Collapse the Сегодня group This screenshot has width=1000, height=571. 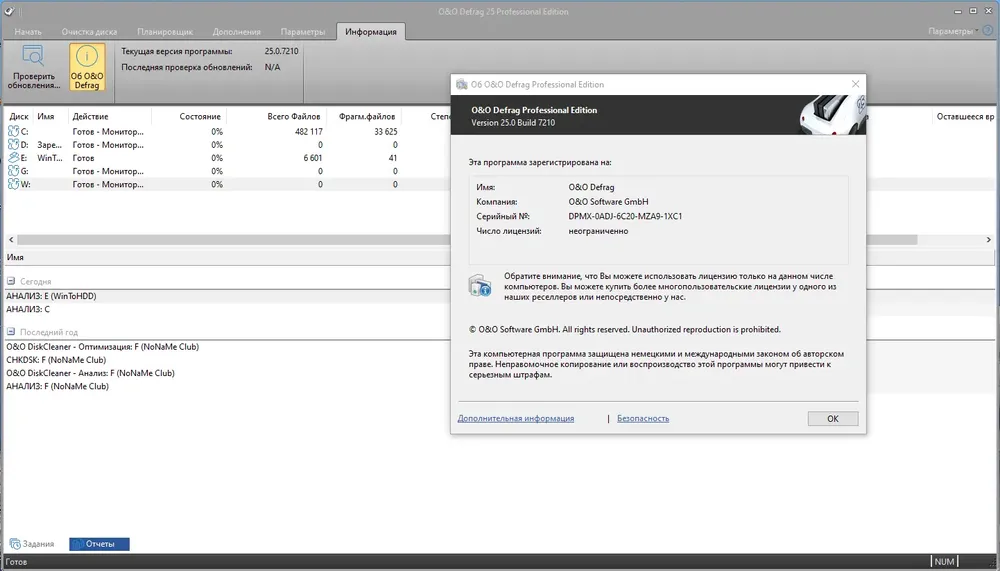click(11, 281)
